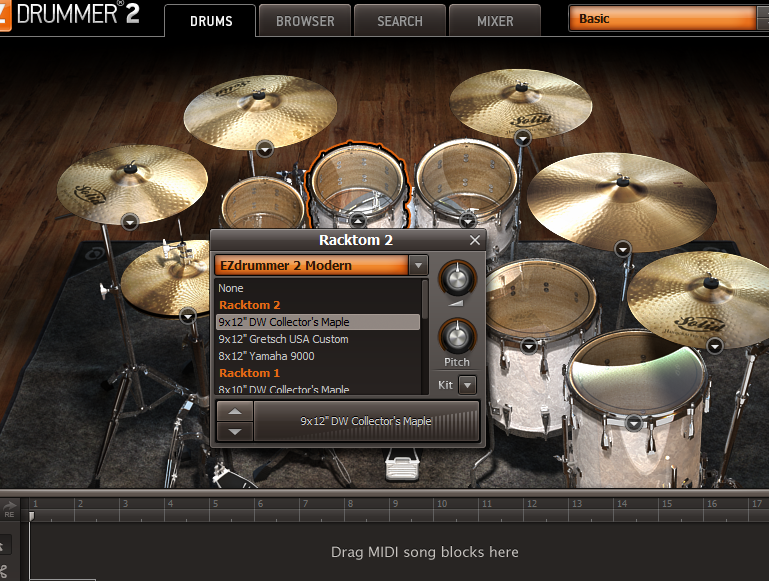Open the large ride cymbal selector arrow
The width and height of the screenshot is (769, 581).
(623, 249)
